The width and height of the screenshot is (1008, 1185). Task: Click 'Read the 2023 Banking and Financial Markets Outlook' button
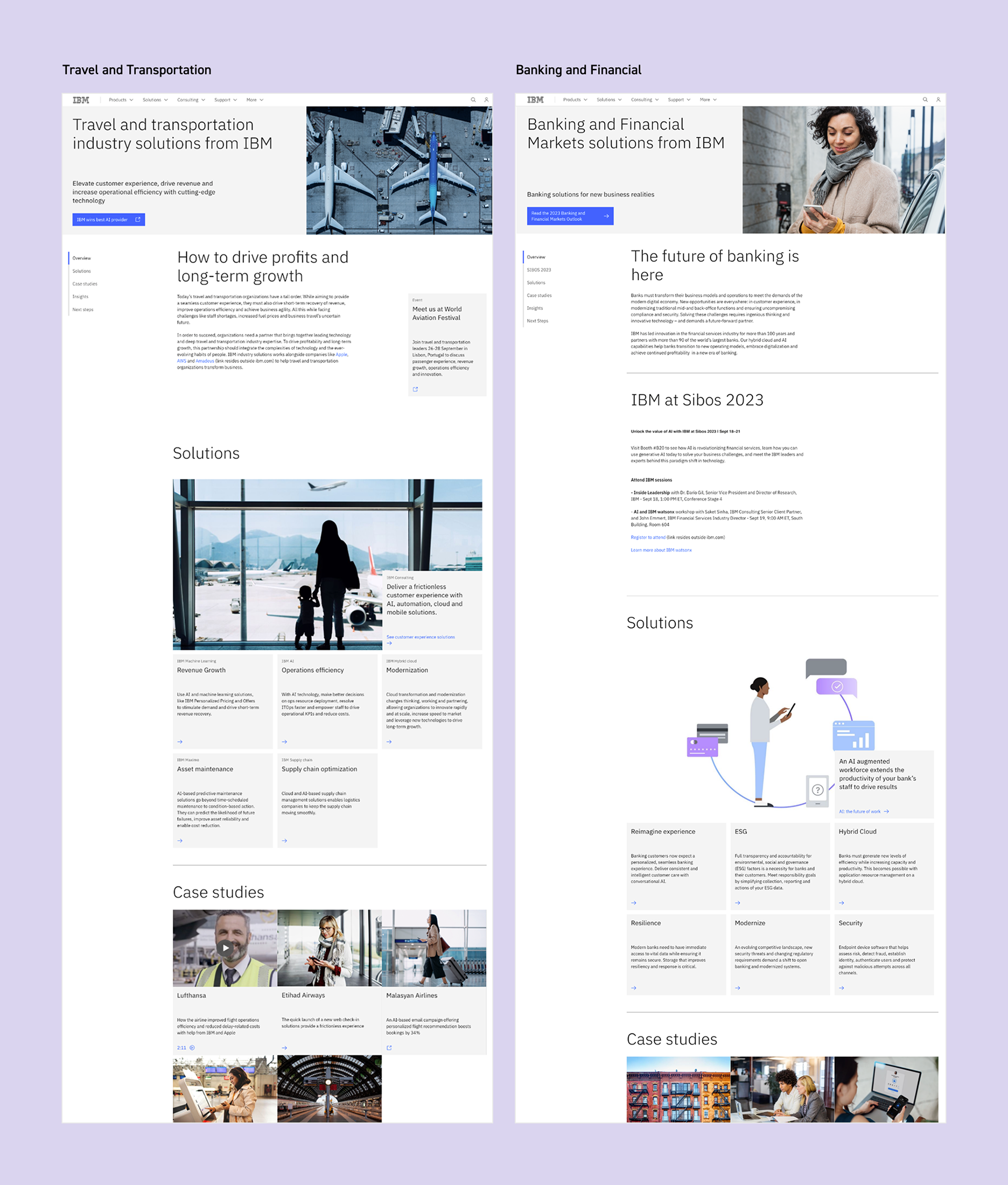click(x=570, y=216)
